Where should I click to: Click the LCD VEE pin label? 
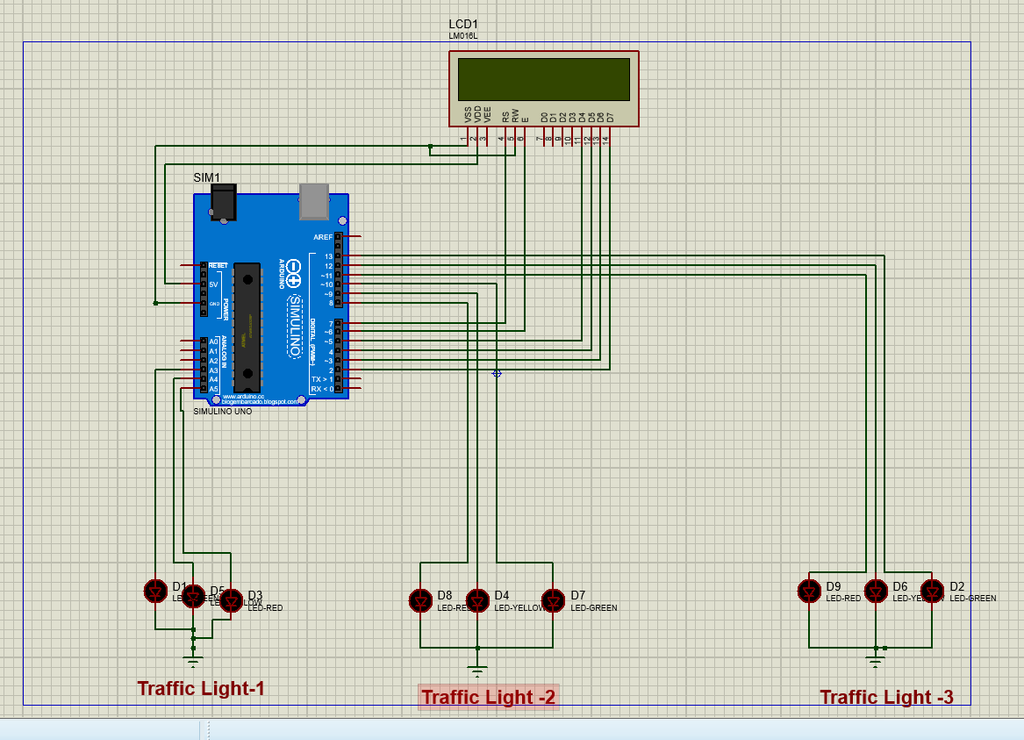[487, 115]
